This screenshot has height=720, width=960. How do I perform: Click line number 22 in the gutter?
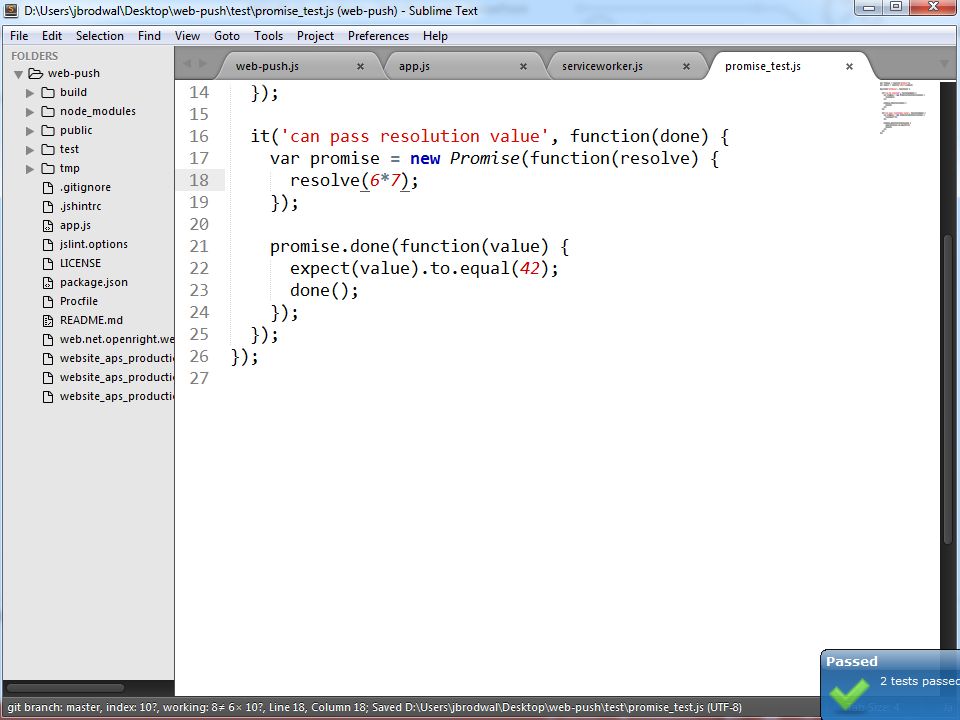tap(198, 268)
